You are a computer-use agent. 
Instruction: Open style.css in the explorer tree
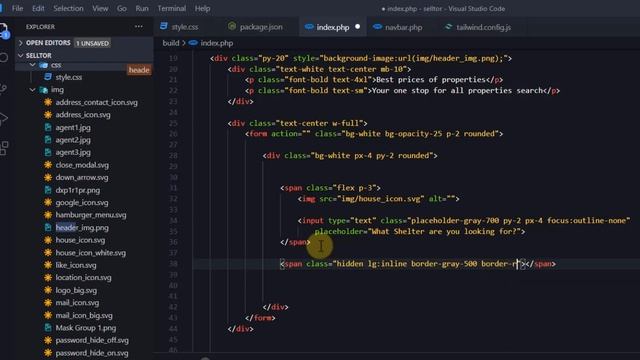click(x=69, y=77)
